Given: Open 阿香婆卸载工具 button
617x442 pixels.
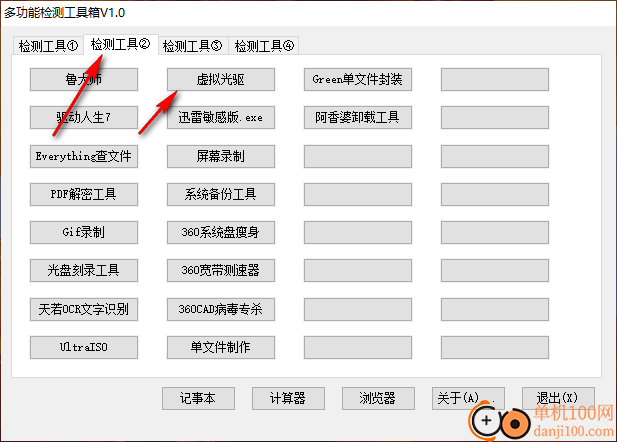Looking at the screenshot, I should click(x=358, y=117).
